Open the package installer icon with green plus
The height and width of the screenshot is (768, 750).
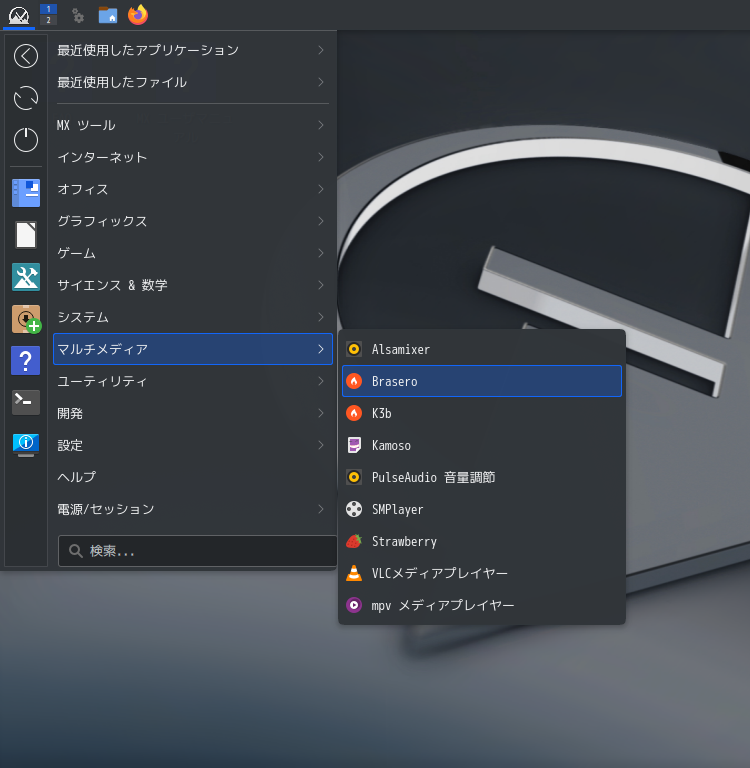[x=26, y=319]
